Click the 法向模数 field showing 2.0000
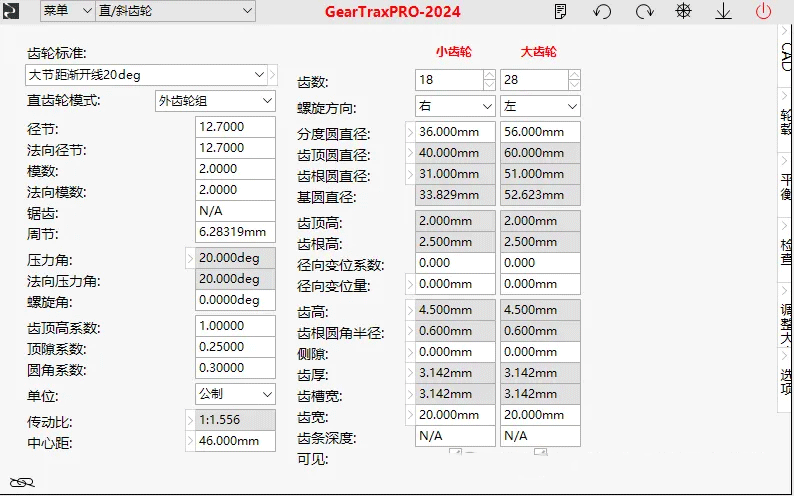 pyautogui.click(x=235, y=190)
